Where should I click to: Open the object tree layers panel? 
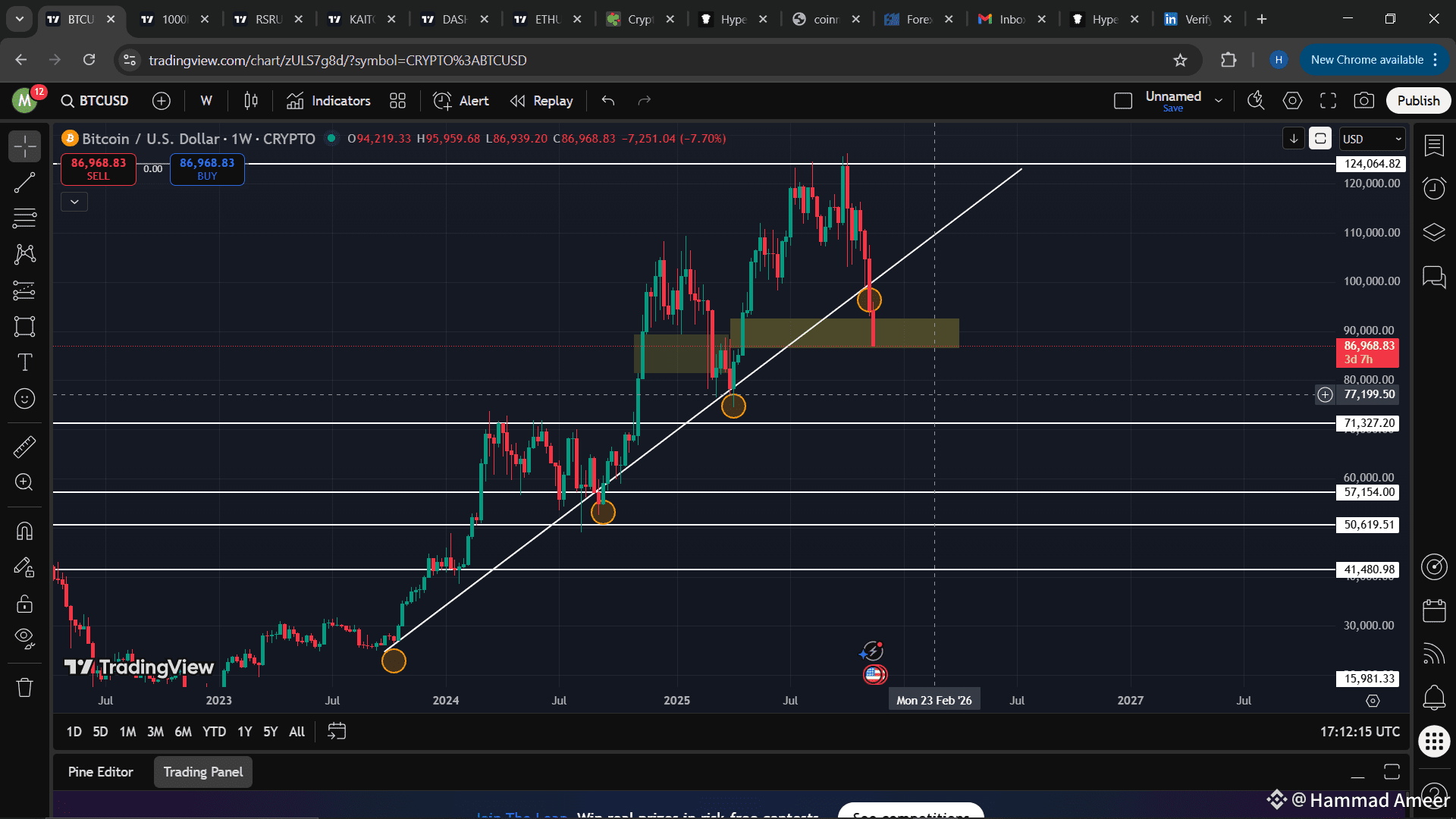click(1434, 232)
